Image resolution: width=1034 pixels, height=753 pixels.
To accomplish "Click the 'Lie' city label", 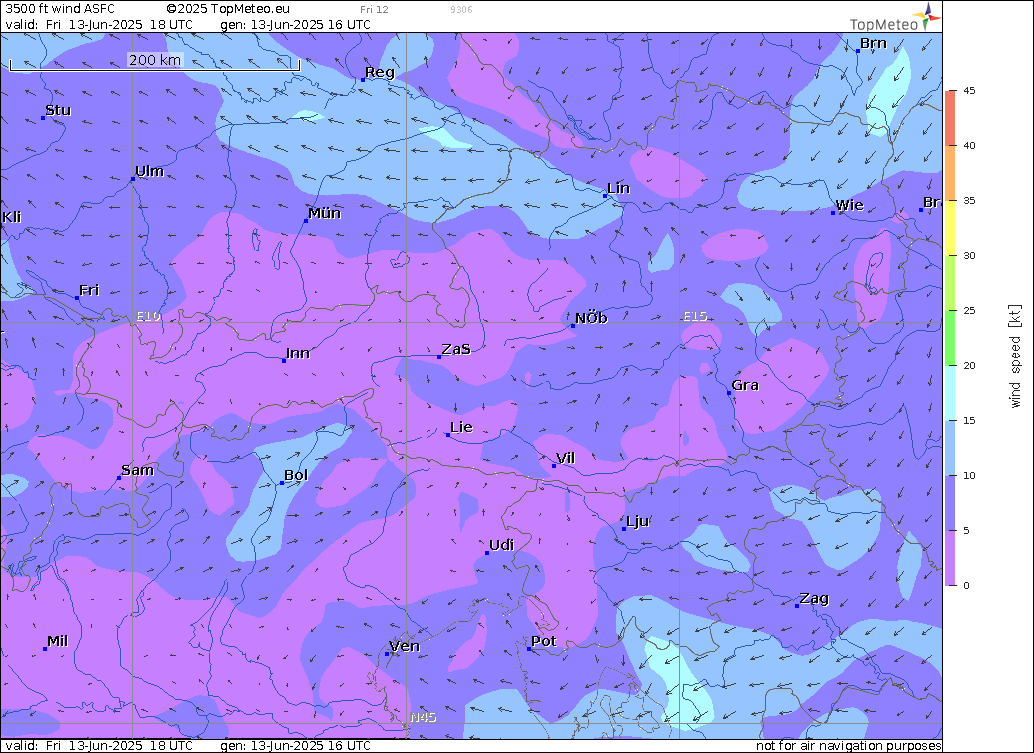I will coord(461,427).
